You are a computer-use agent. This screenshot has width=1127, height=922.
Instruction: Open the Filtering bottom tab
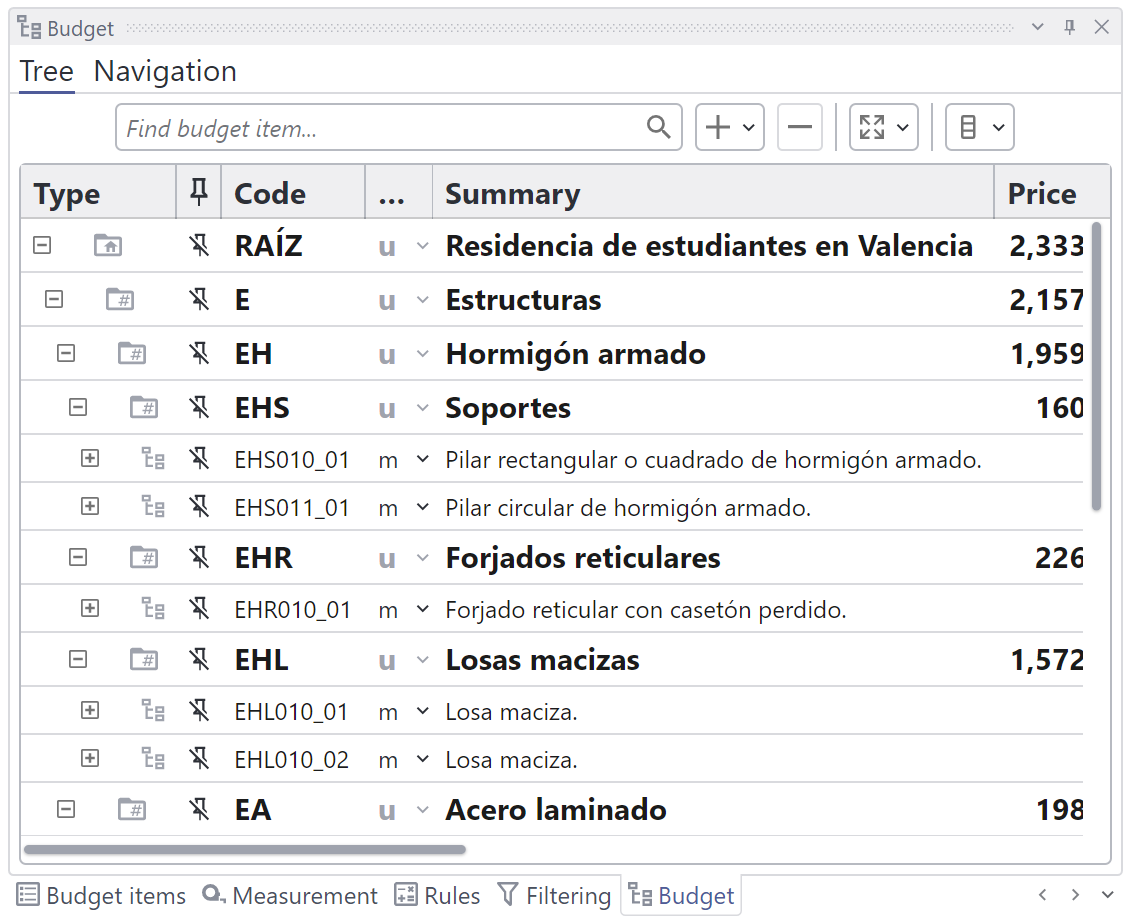554,895
